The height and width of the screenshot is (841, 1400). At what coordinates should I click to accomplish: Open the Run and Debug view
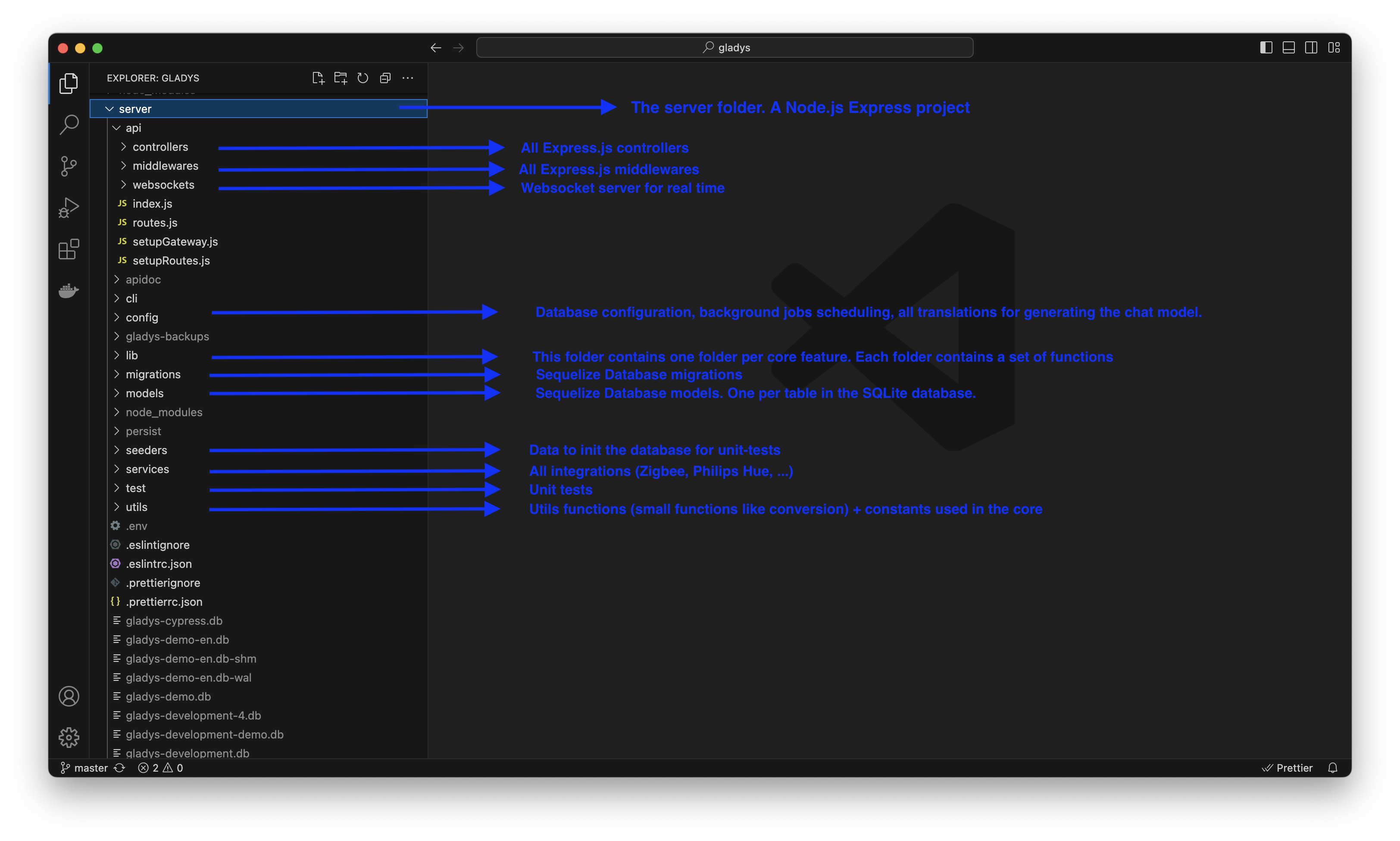click(69, 207)
